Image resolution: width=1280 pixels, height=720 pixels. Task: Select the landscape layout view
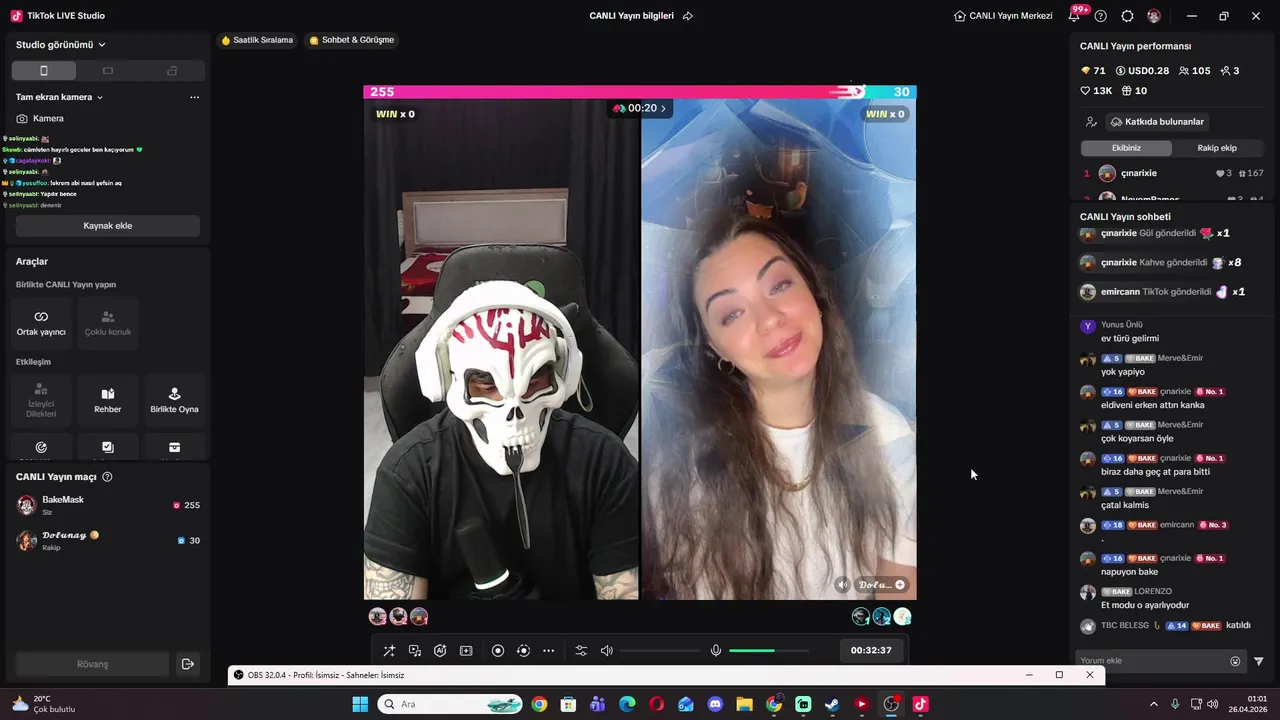[x=108, y=71]
